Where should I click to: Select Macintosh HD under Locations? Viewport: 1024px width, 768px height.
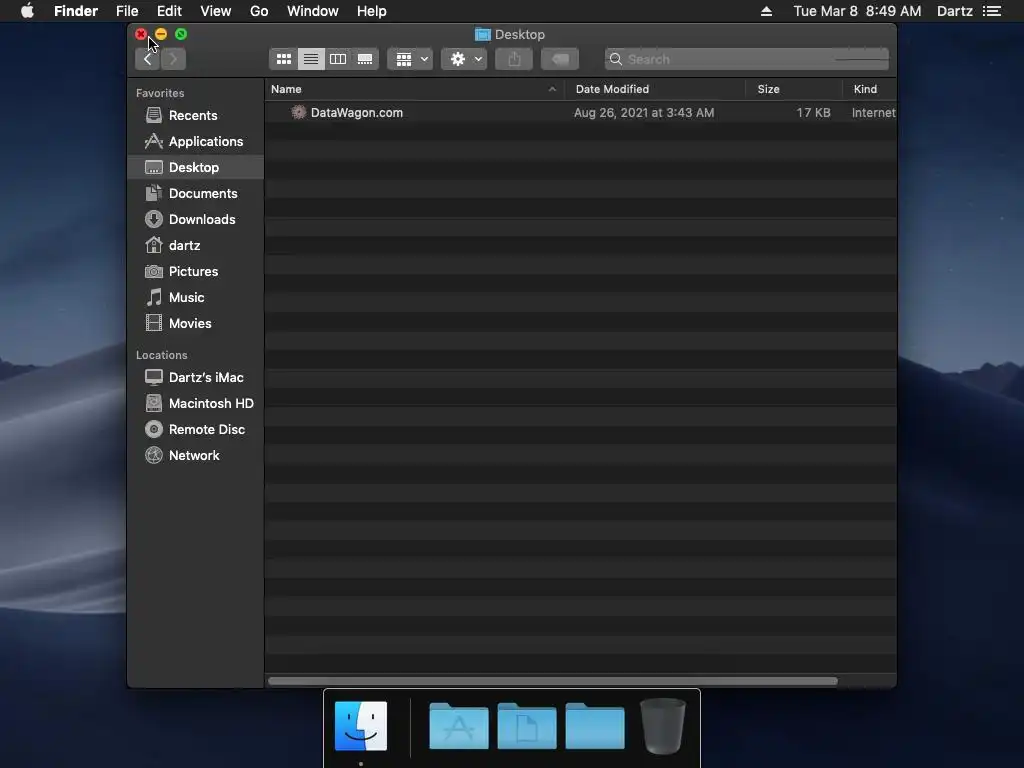[x=196, y=404]
